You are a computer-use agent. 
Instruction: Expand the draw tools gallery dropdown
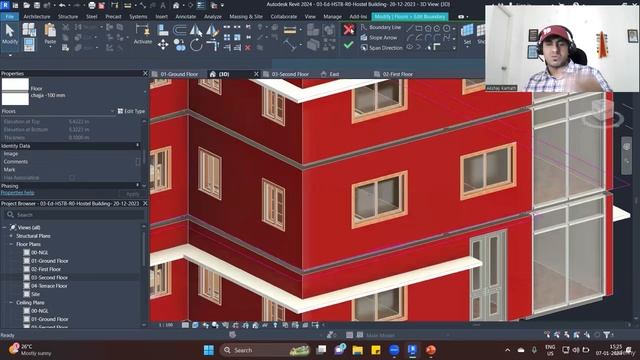454,48
